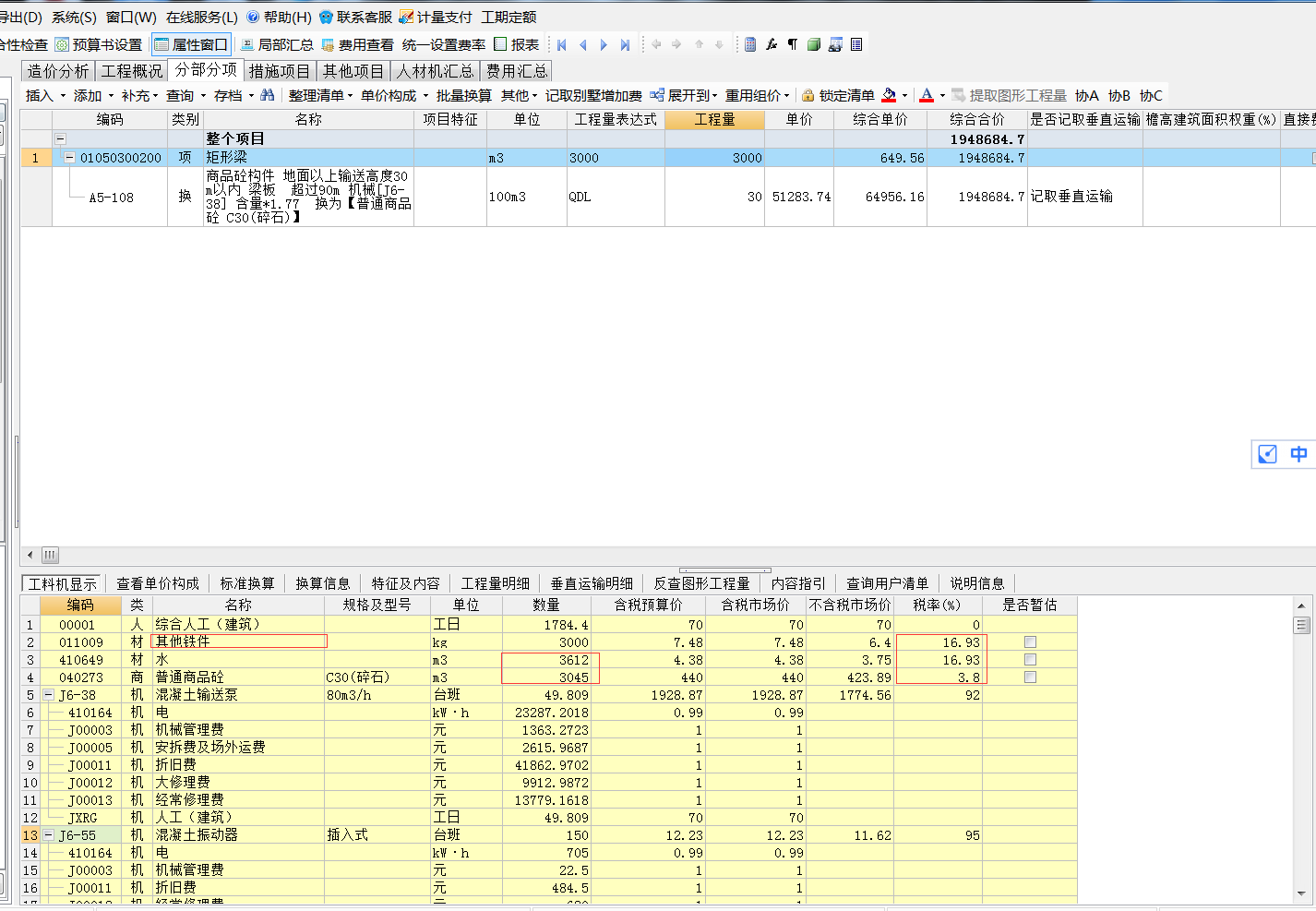Click 统一设置费率 button
Image resolution: width=1316 pixels, height=911 pixels.
pyautogui.click(x=444, y=44)
